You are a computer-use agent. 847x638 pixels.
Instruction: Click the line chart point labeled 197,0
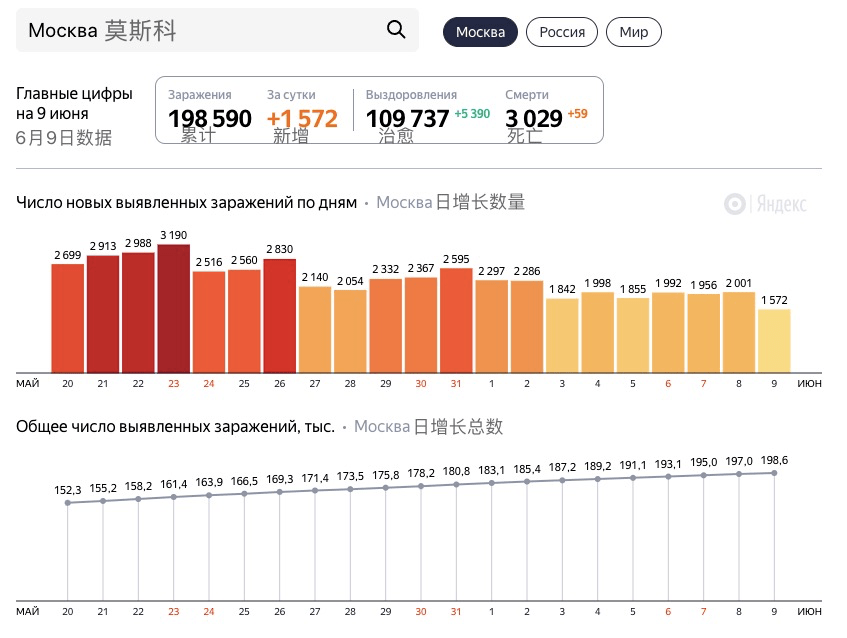[738, 474]
